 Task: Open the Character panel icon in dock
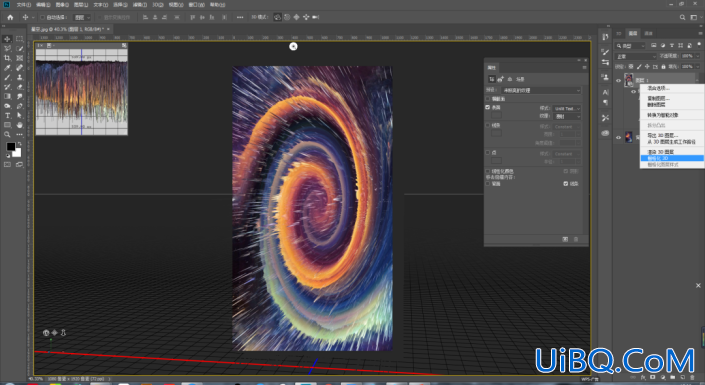(605, 92)
